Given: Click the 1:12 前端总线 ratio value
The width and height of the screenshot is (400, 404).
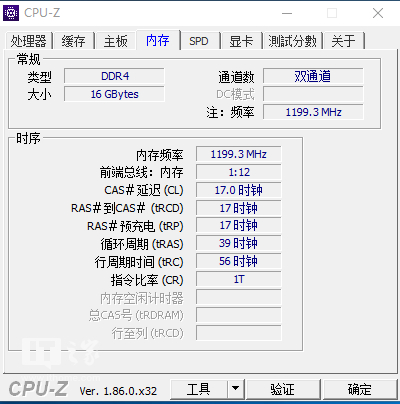Looking at the screenshot, I should point(239,172).
